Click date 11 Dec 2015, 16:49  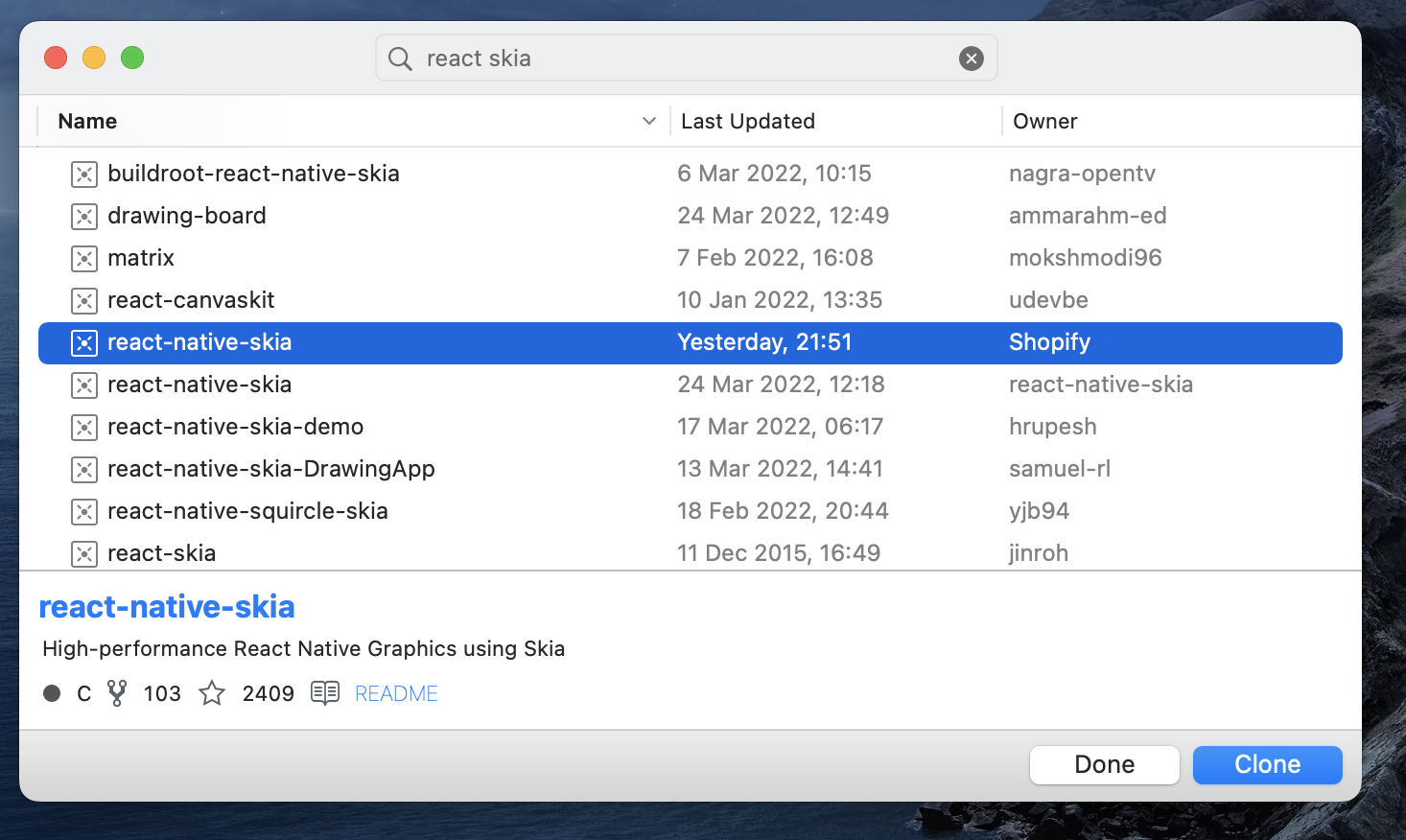point(779,554)
